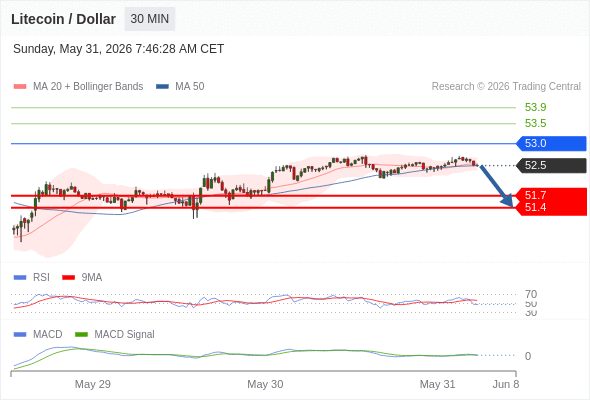Select the 51.4 red support tag
The height and width of the screenshot is (400, 590).
551,208
